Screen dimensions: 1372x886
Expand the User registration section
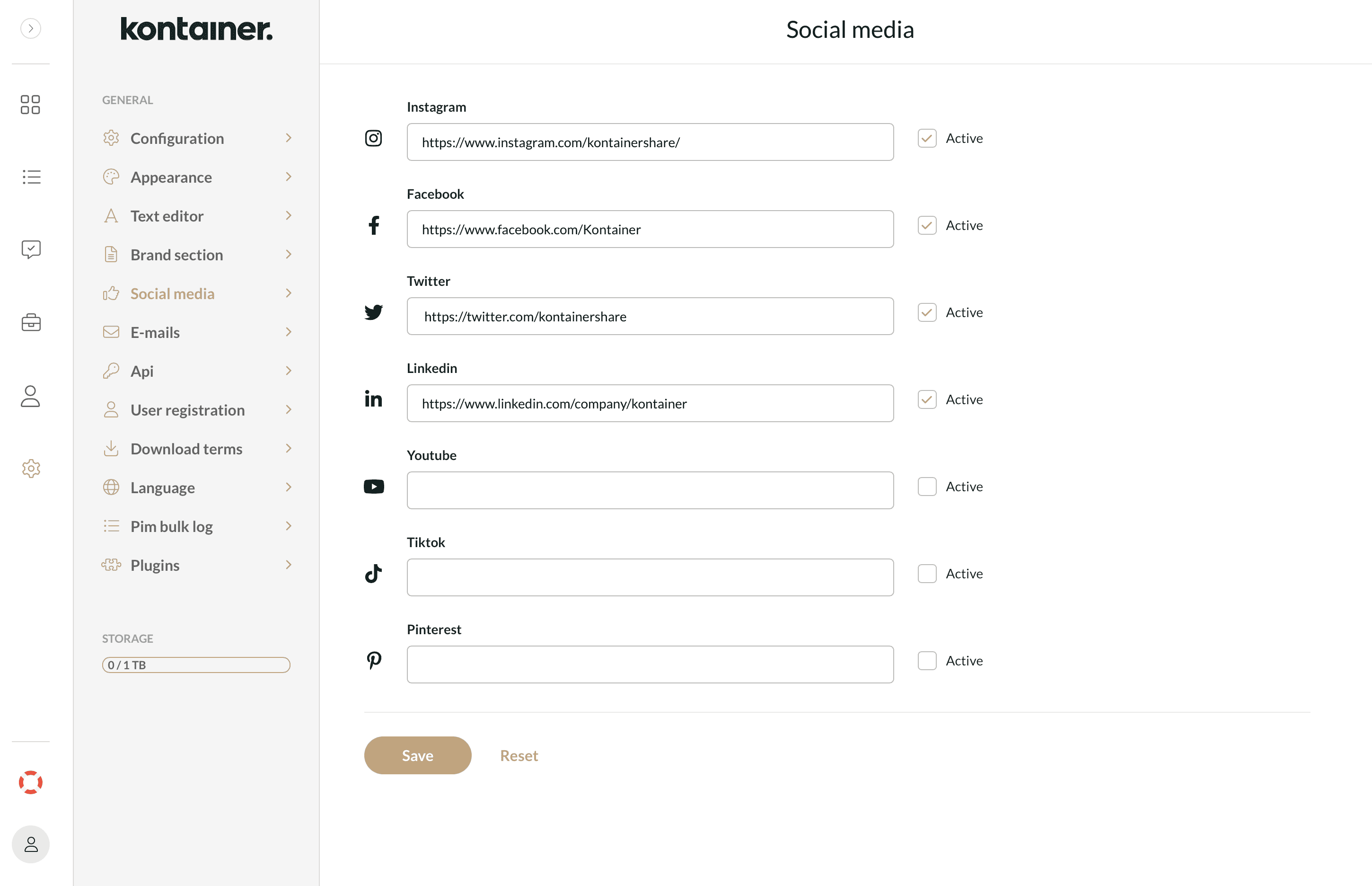197,410
